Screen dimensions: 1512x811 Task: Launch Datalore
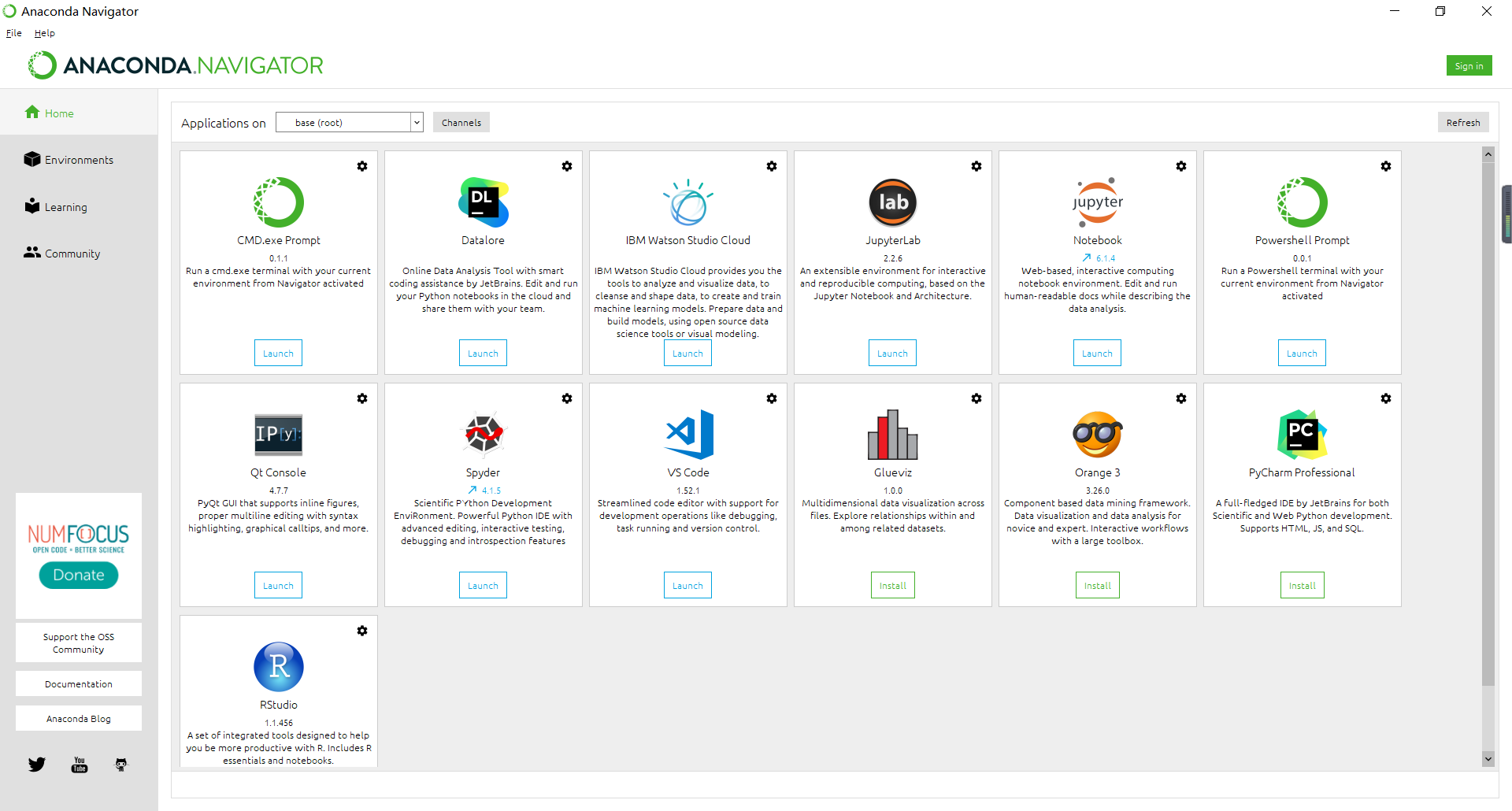tap(483, 353)
